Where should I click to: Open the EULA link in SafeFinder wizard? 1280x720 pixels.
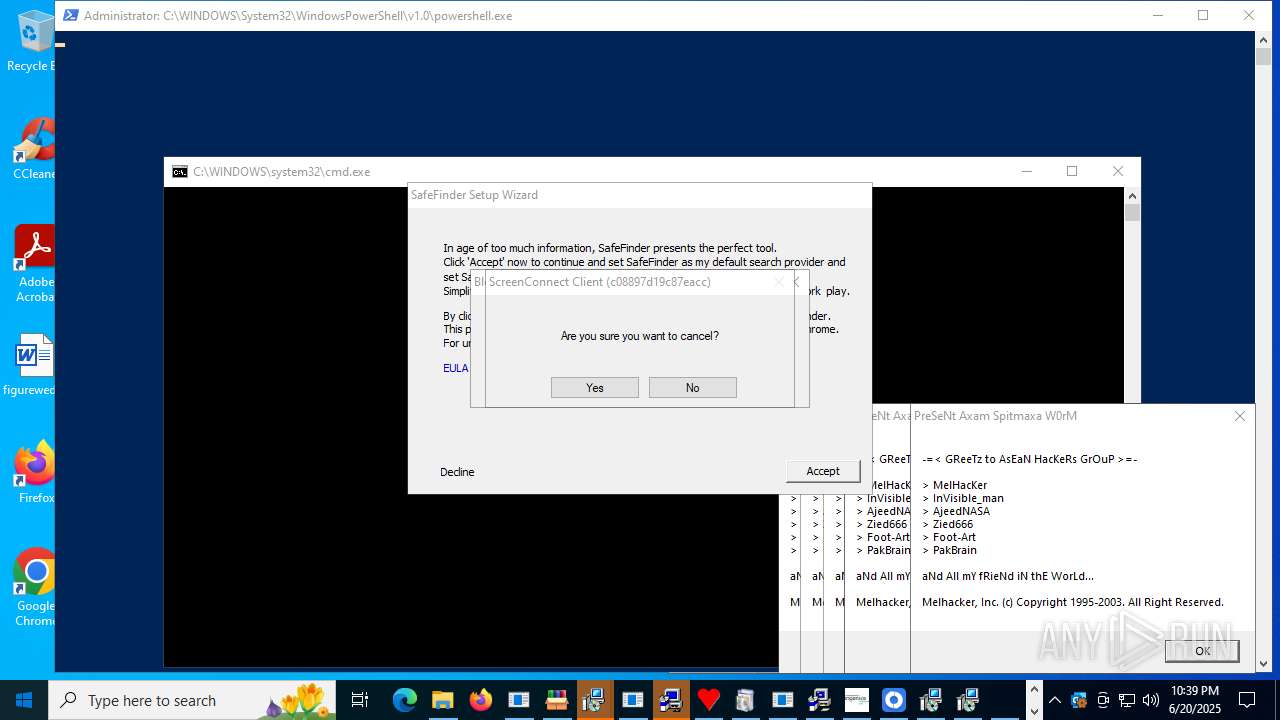tap(455, 368)
